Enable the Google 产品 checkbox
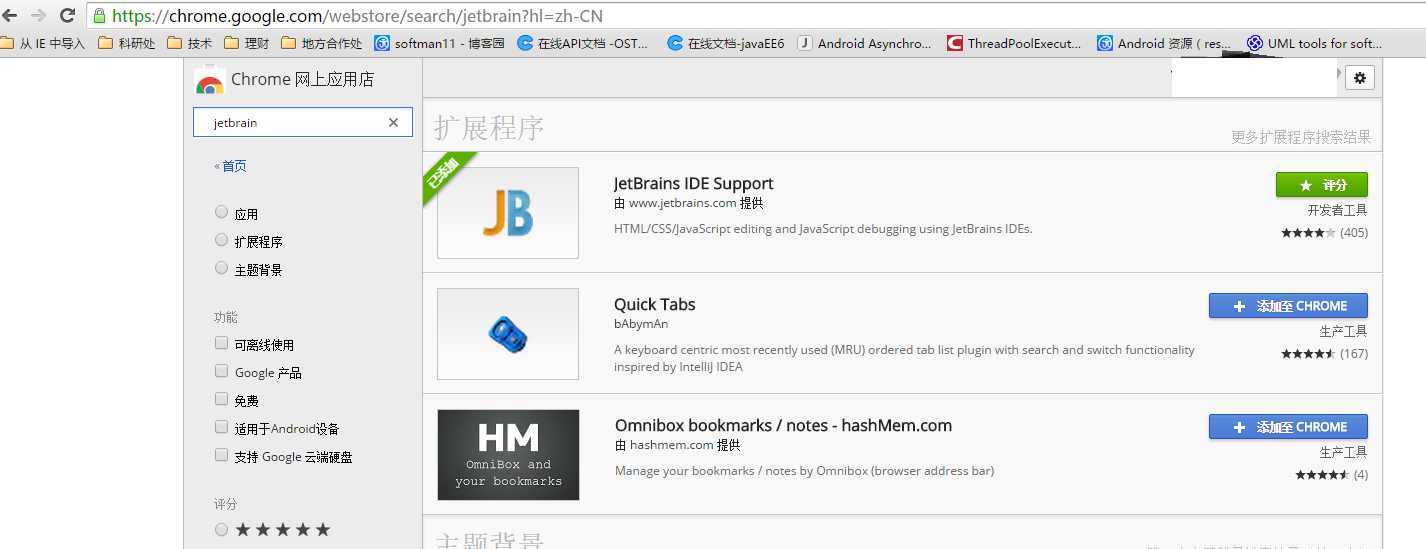1426x549 pixels. (x=221, y=371)
